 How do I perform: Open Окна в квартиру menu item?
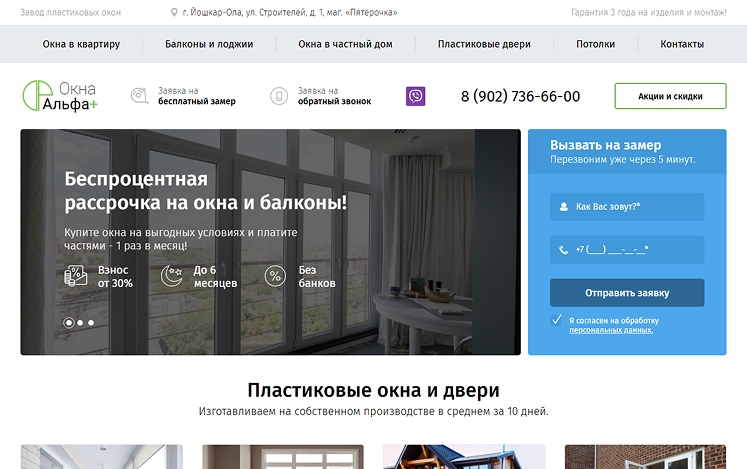click(x=81, y=44)
